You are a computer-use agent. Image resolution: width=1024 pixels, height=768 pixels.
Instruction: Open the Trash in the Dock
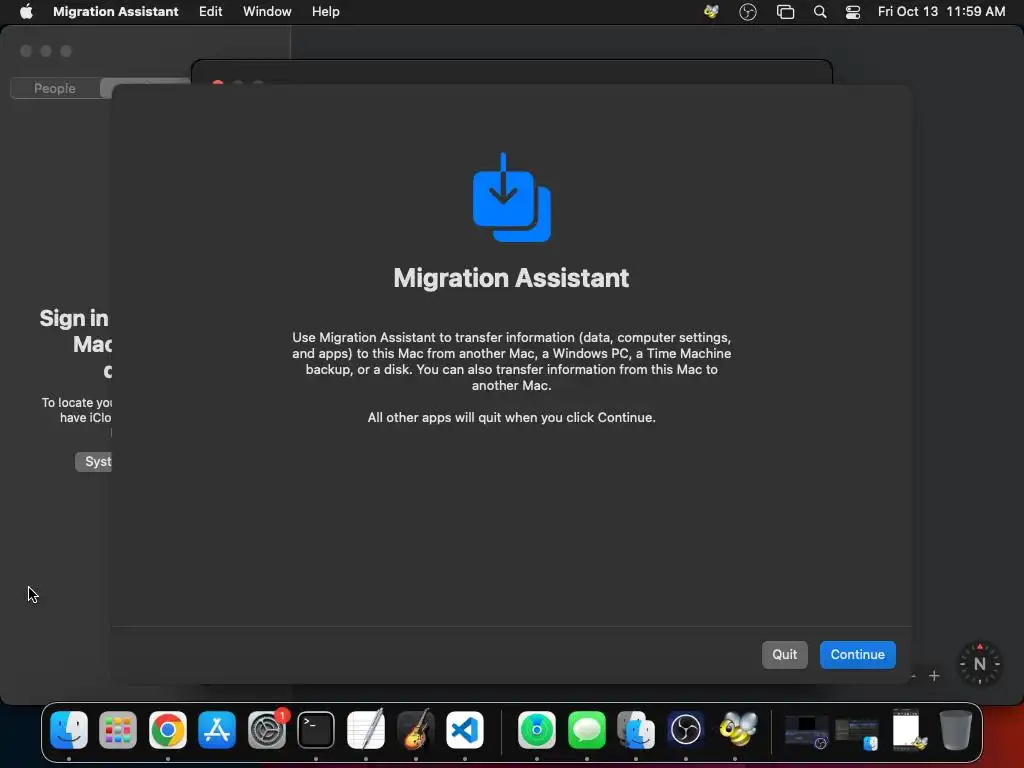pyautogui.click(x=955, y=729)
